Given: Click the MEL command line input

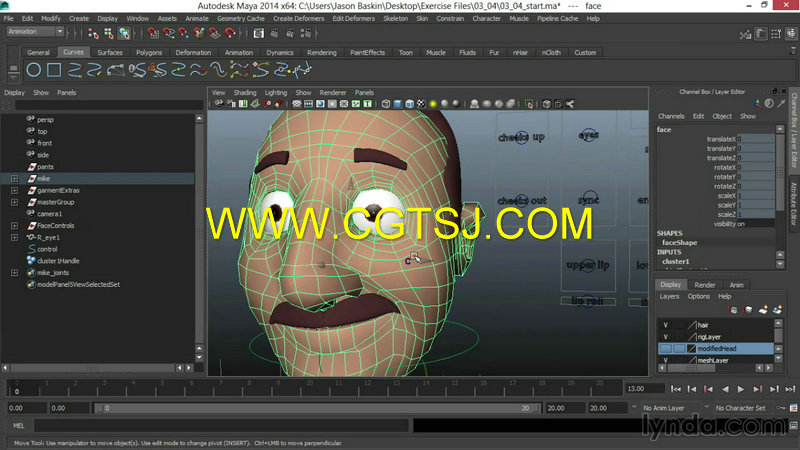Looking at the screenshot, I should pyautogui.click(x=221, y=426).
